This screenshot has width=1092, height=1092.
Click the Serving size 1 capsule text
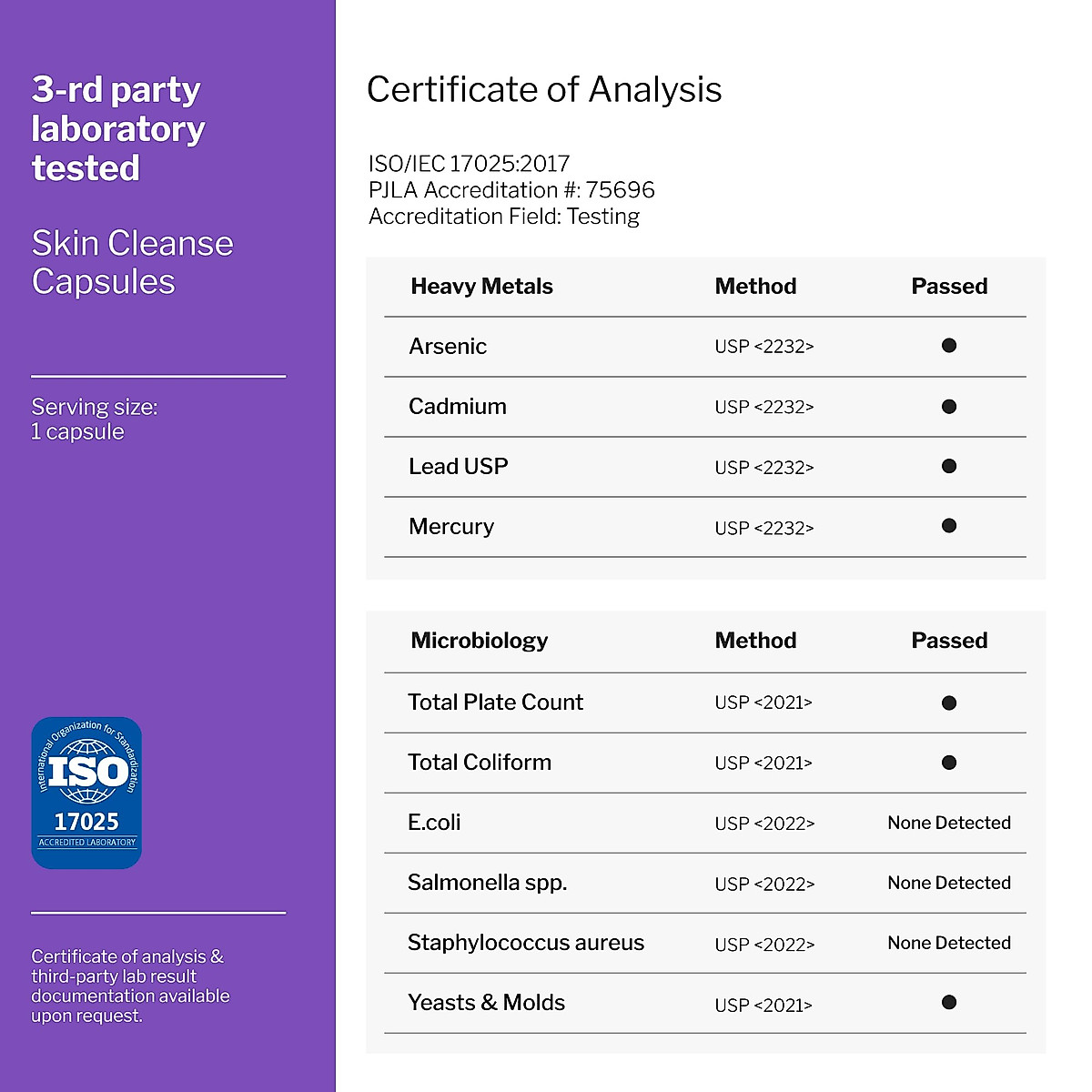pos(94,420)
